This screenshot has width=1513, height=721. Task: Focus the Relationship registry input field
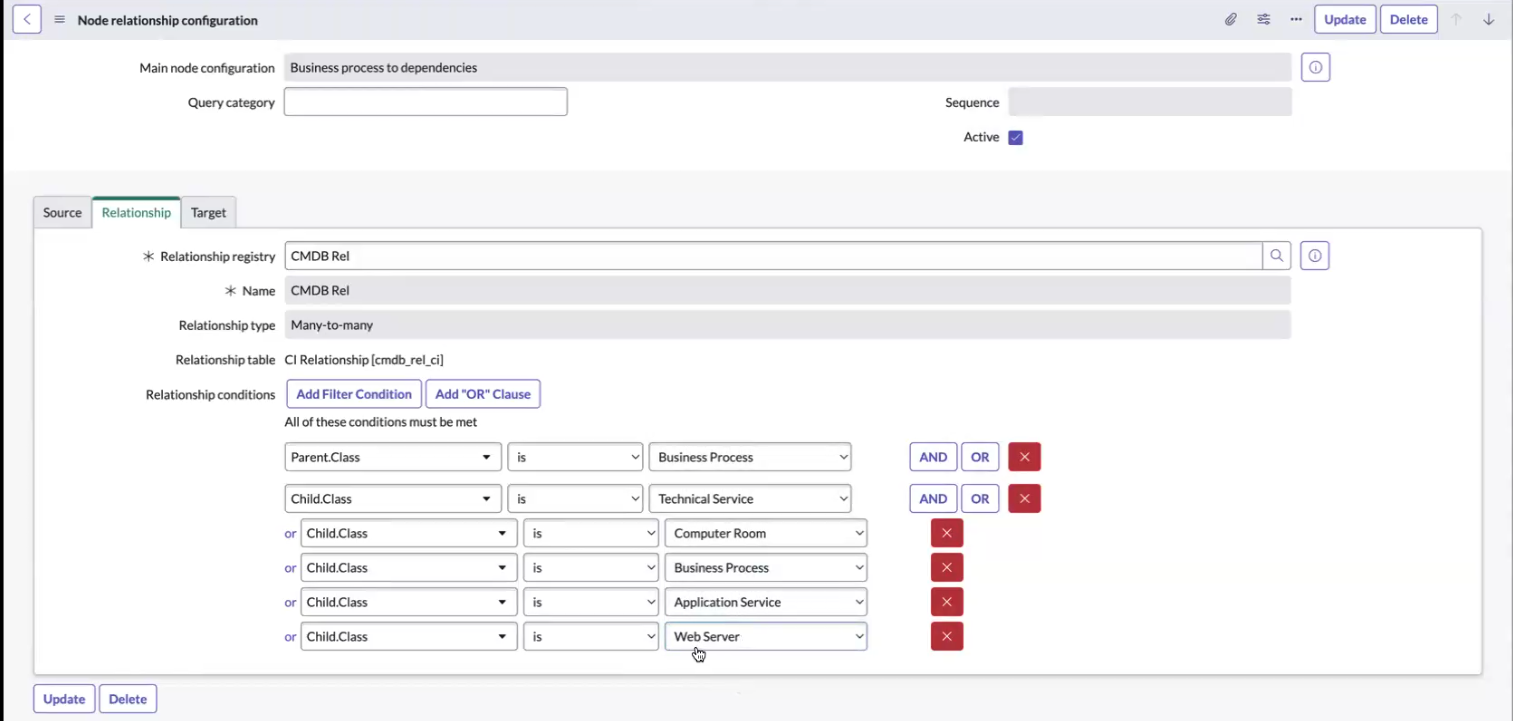[774, 256]
